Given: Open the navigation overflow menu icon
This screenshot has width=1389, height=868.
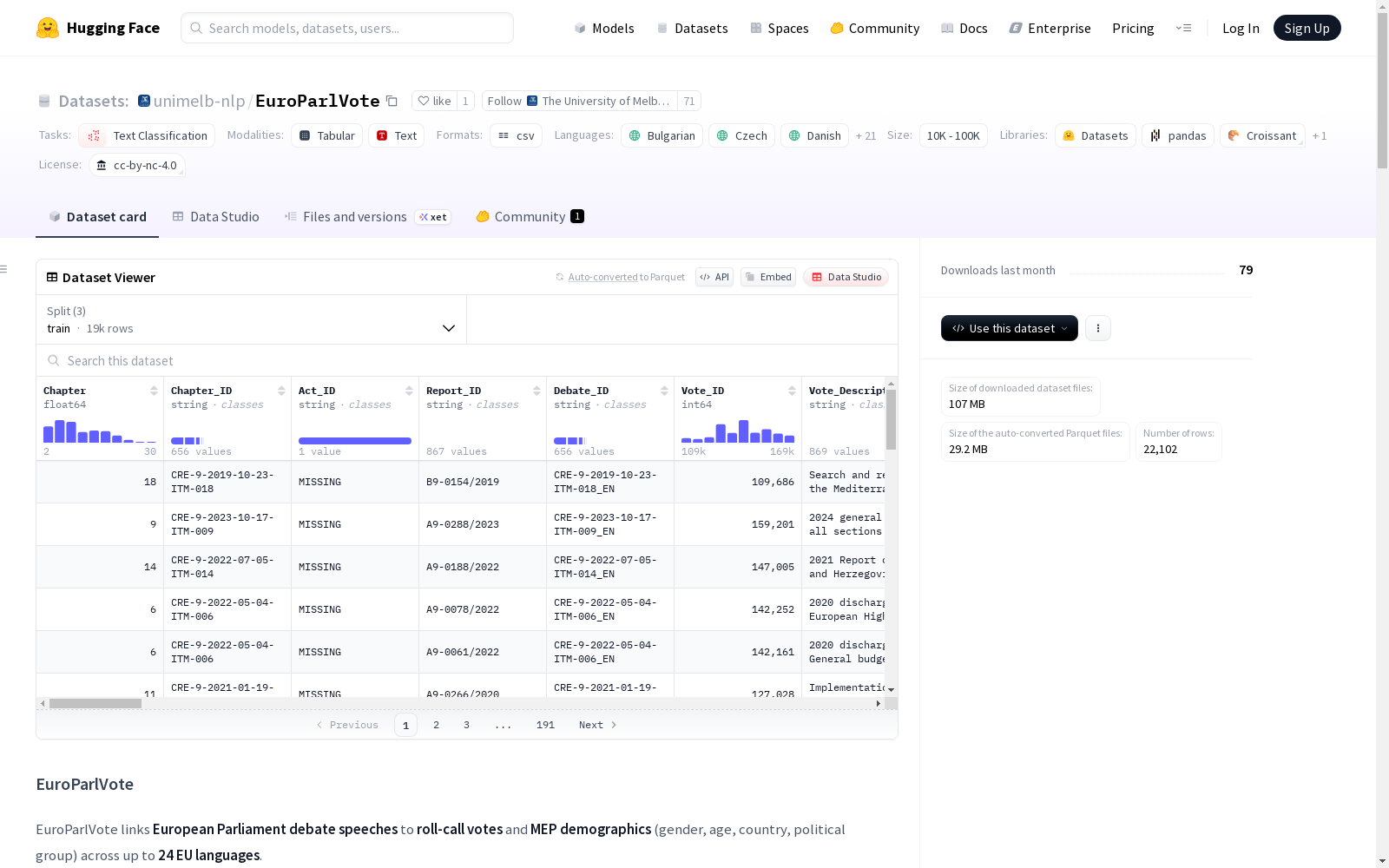Looking at the screenshot, I should (x=1183, y=28).
